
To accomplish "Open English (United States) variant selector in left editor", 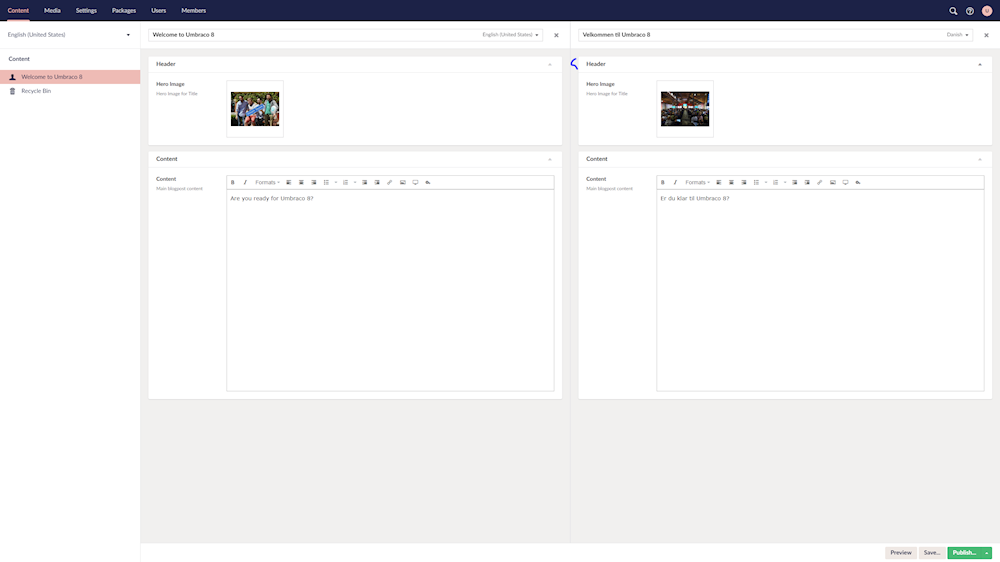I will tap(510, 35).
